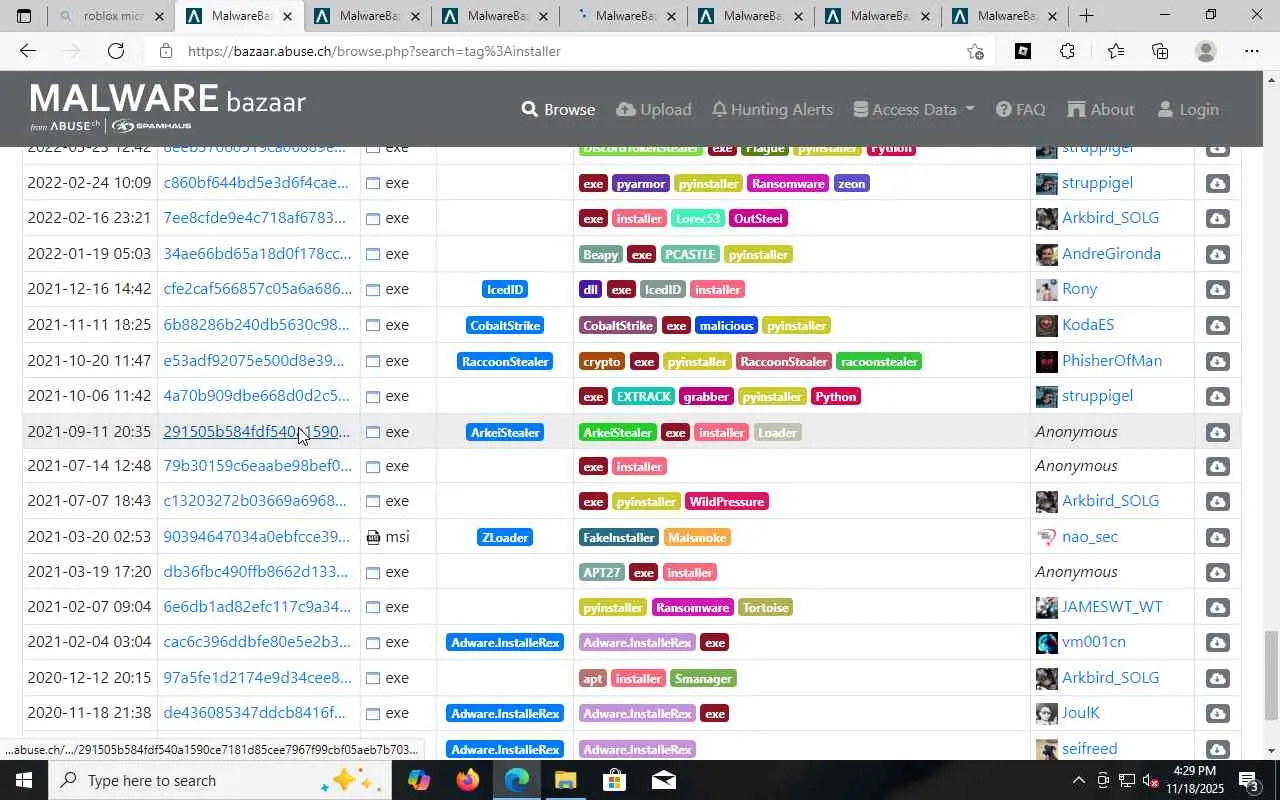Viewport: 1280px width, 800px height.
Task: Download sample from the 2021-02-07 09:04 row
Action: click(x=1217, y=608)
